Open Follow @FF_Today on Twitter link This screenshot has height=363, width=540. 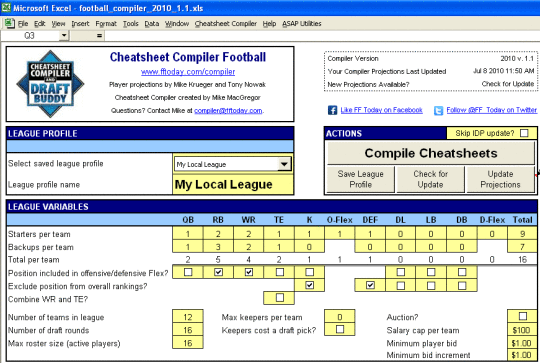pos(491,110)
